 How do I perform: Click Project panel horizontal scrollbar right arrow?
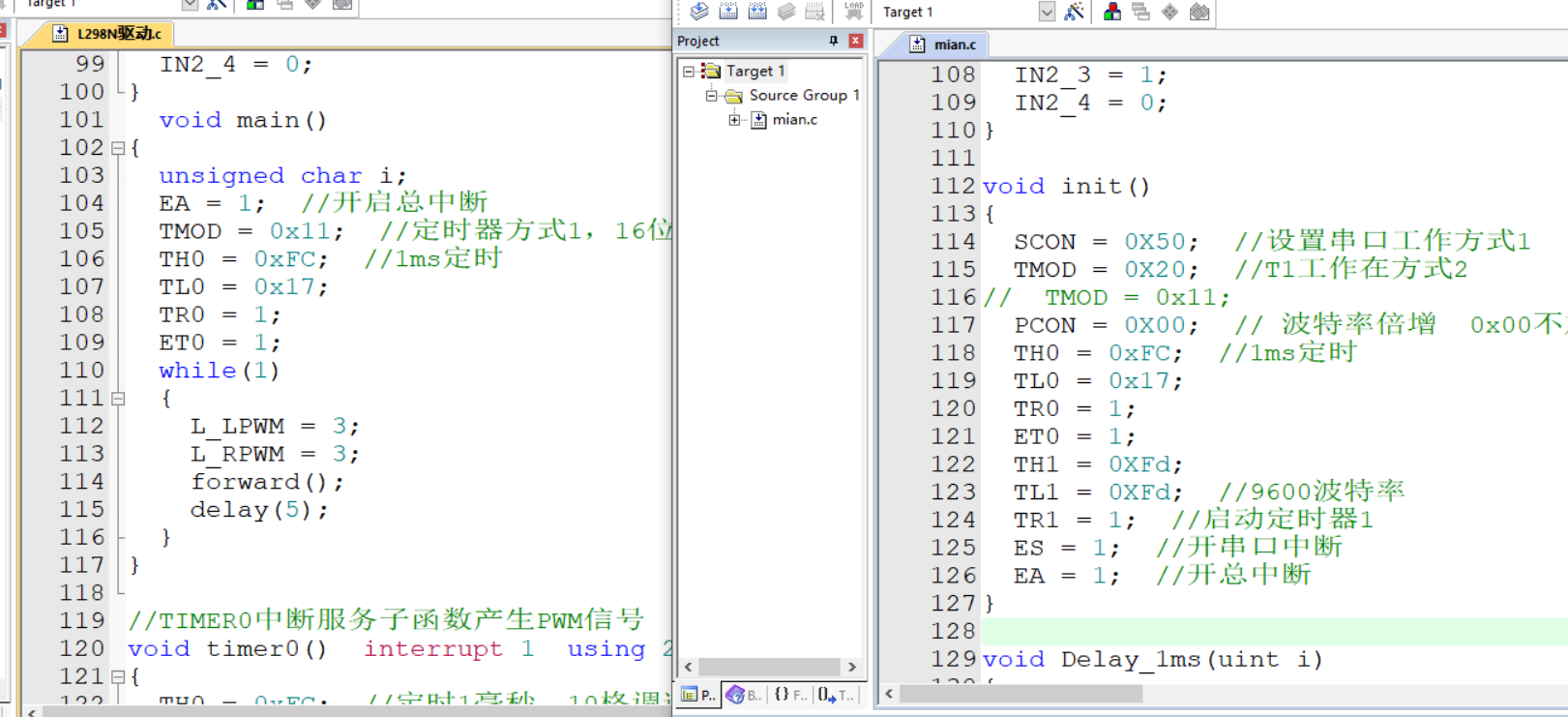[x=851, y=667]
